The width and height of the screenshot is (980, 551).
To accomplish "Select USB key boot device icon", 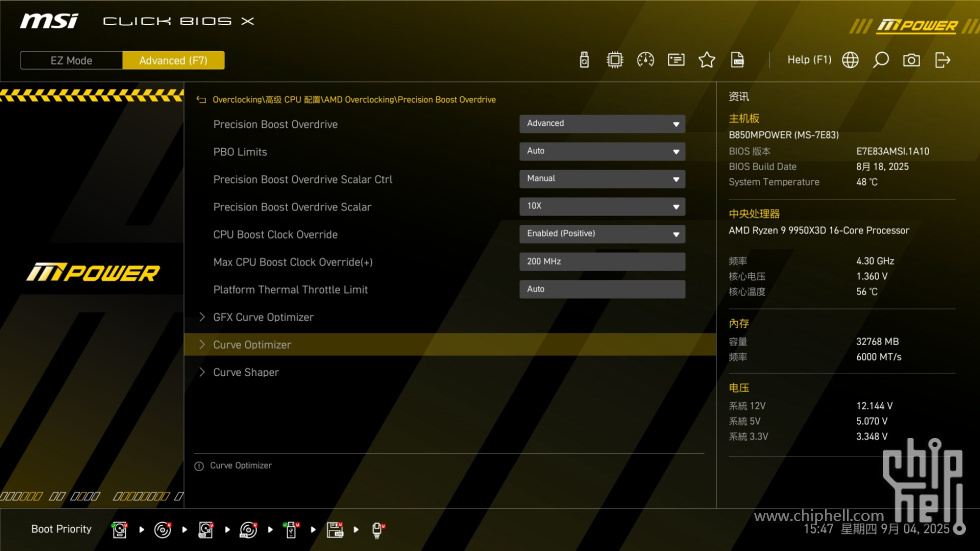I will point(291,530).
